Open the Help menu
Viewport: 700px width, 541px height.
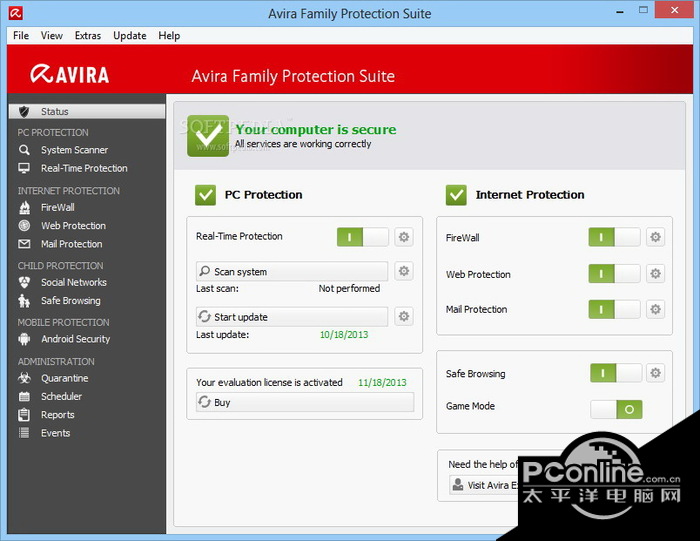pos(169,36)
